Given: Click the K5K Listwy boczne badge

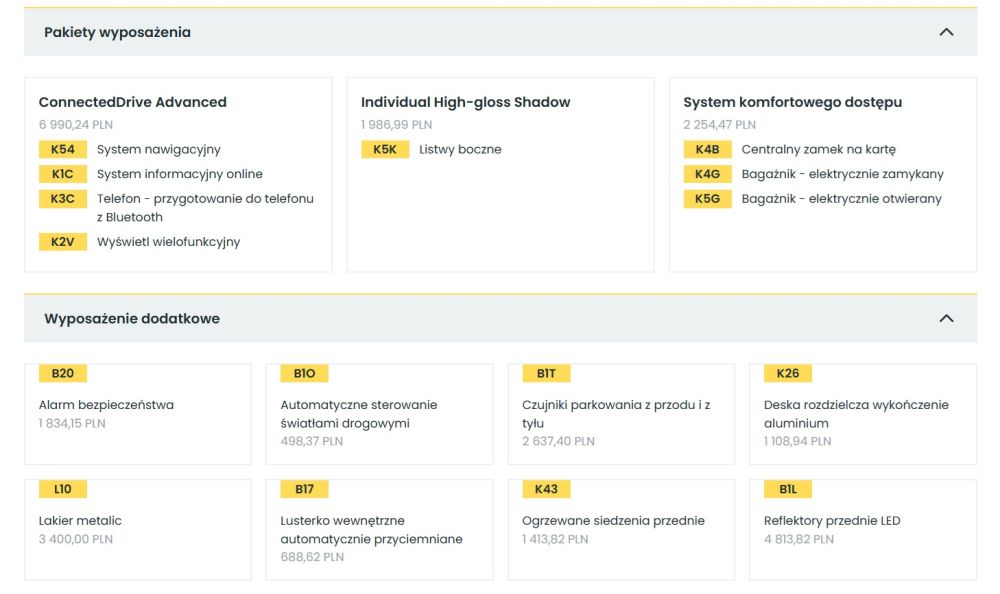Looking at the screenshot, I should coord(385,149).
